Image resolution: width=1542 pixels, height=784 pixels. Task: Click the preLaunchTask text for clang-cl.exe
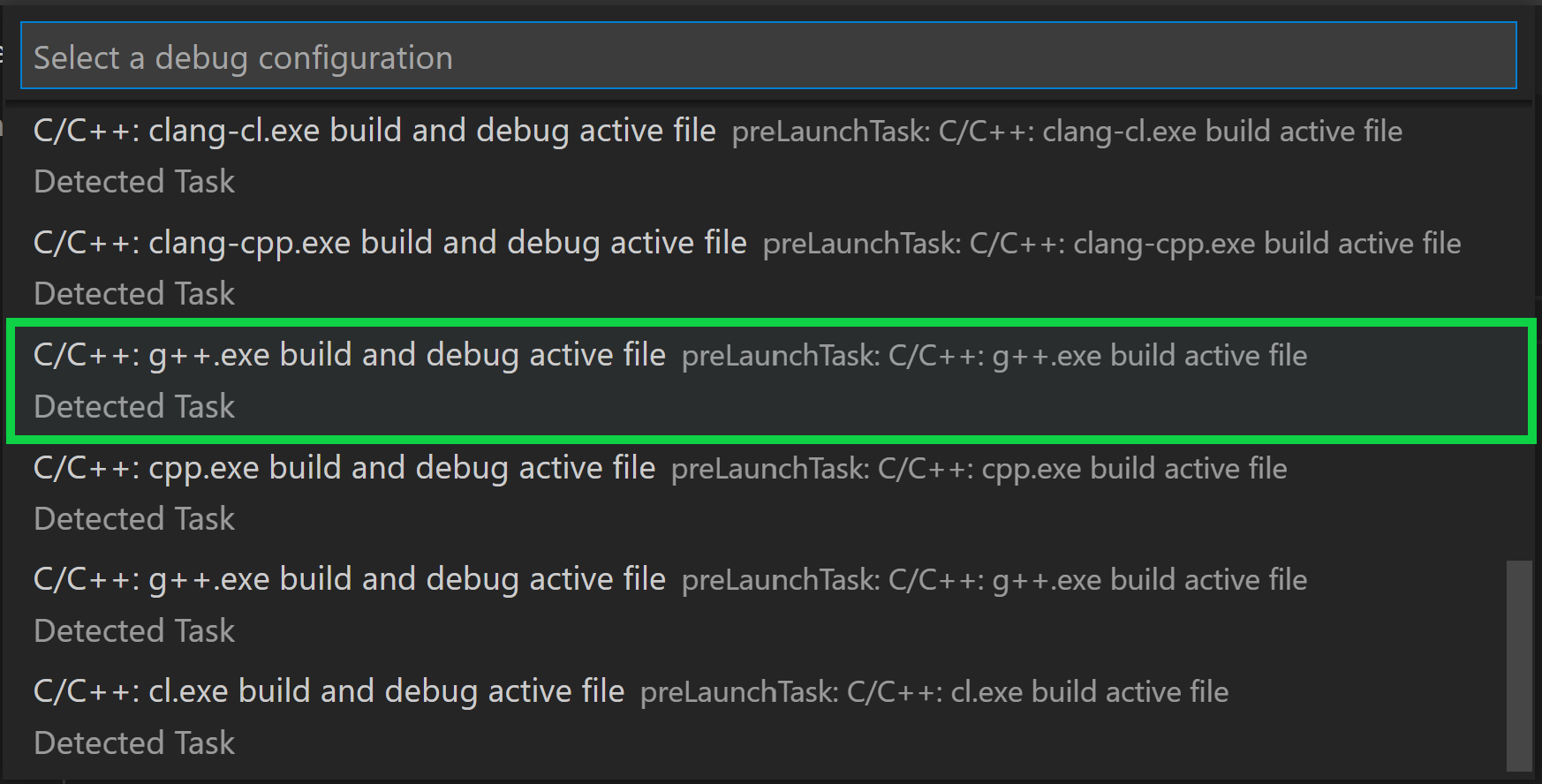pyautogui.click(x=1066, y=131)
